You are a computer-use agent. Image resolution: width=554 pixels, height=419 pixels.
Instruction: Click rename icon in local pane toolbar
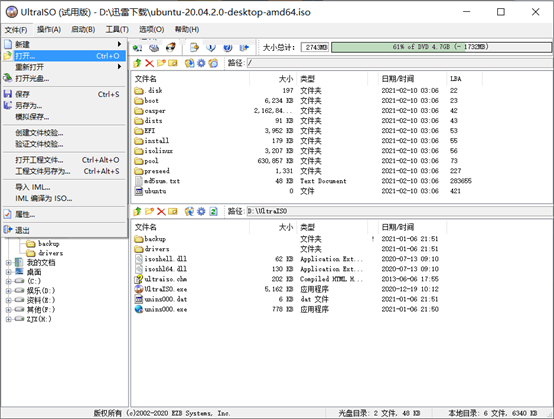[x=173, y=211]
